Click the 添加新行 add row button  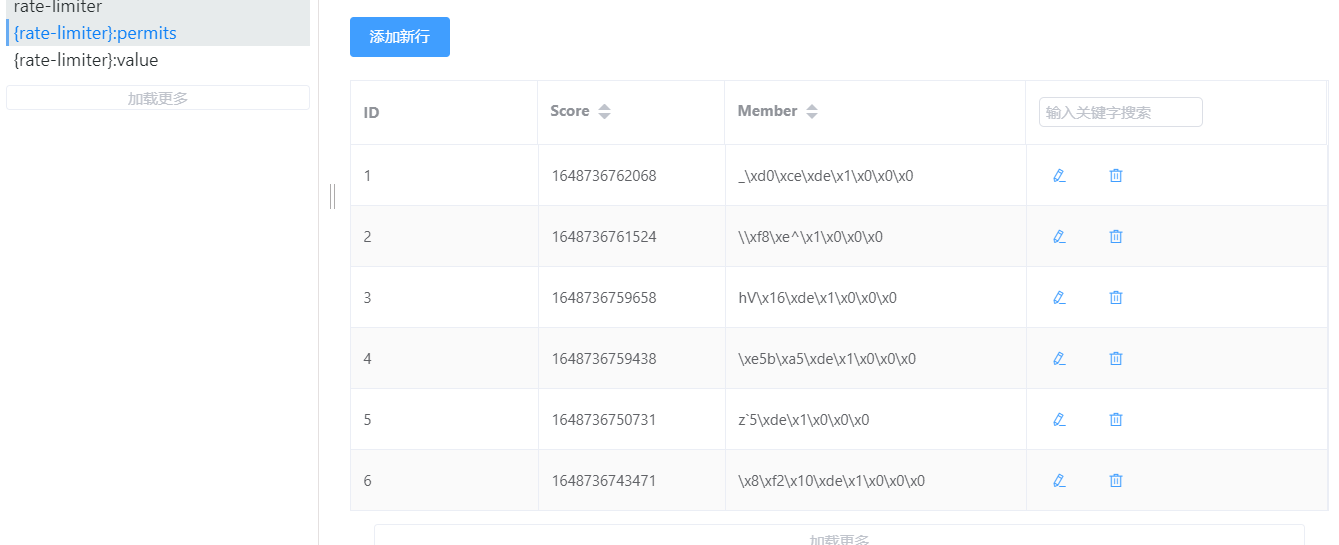(x=400, y=37)
